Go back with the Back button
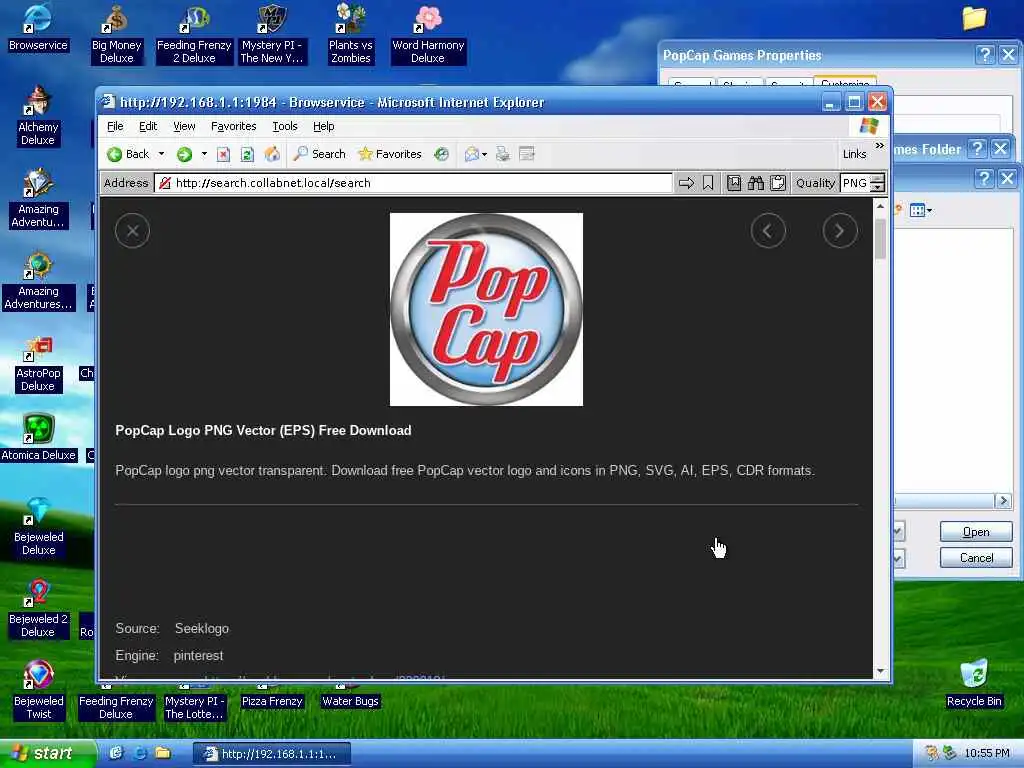 129,154
